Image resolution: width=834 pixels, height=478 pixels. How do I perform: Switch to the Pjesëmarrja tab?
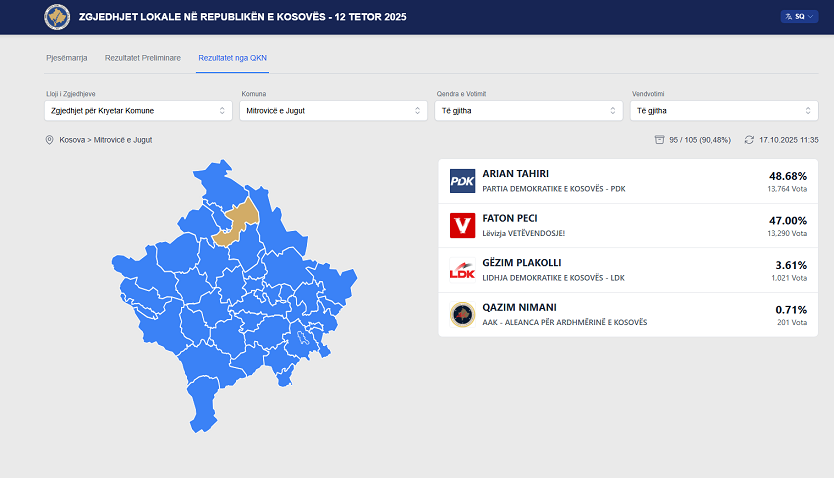click(x=67, y=58)
